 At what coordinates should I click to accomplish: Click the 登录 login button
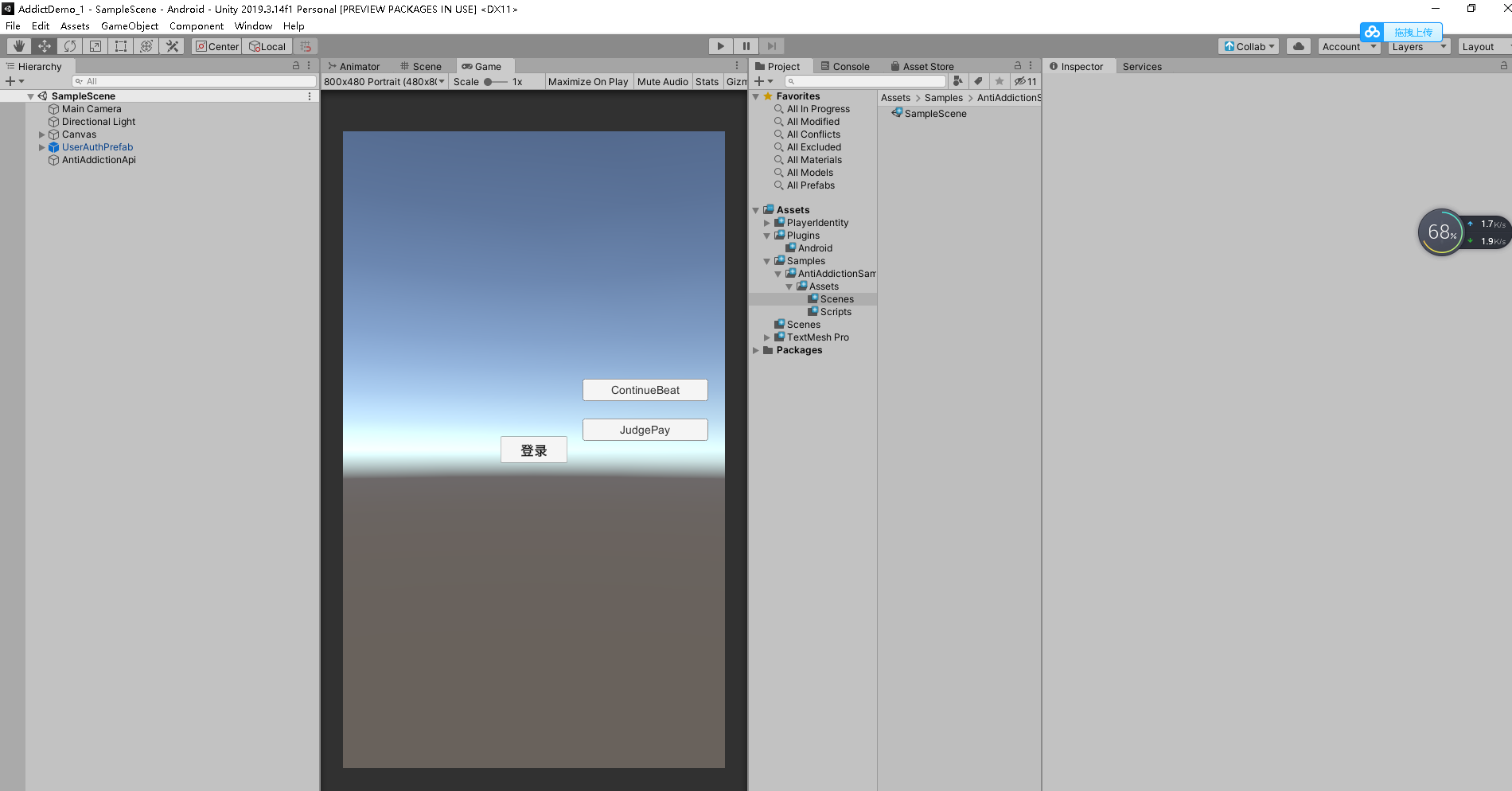534,450
